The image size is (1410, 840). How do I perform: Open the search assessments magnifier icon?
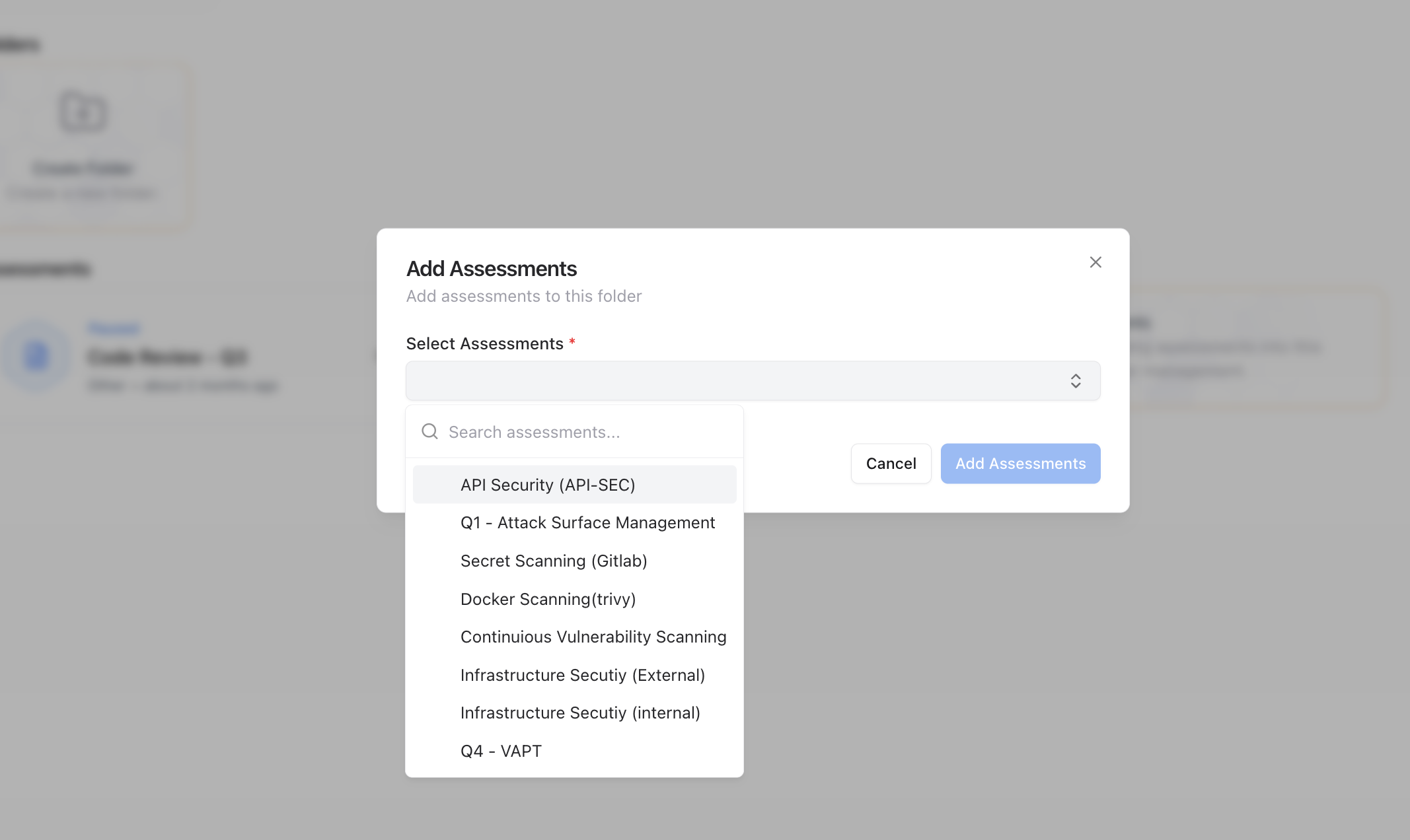[429, 431]
